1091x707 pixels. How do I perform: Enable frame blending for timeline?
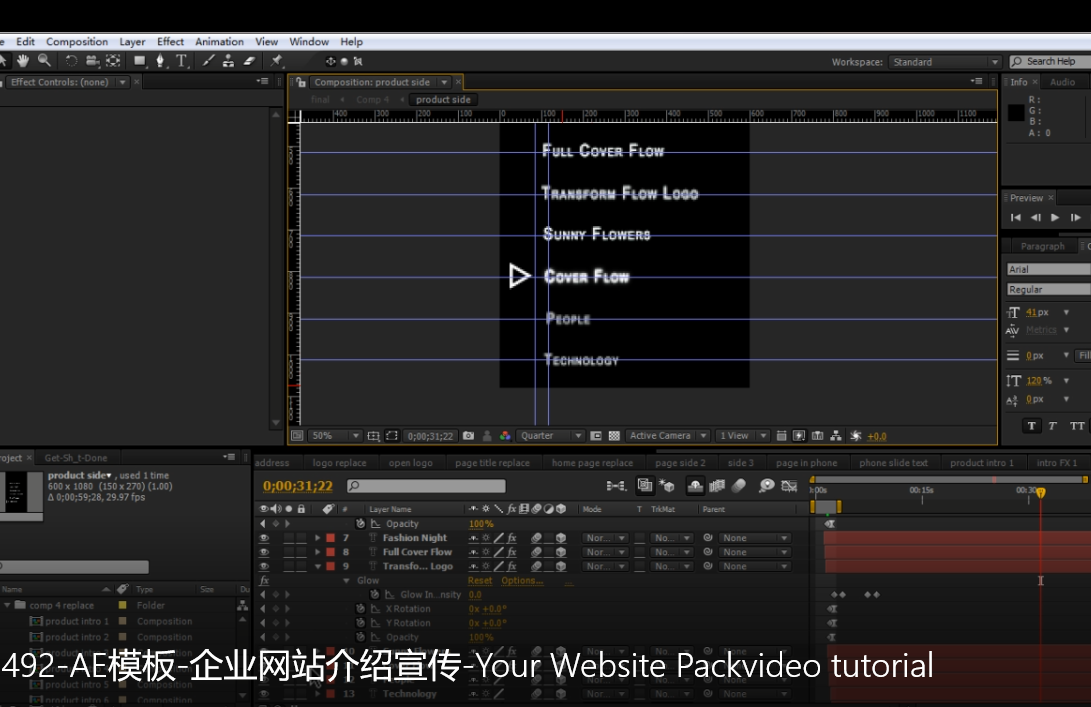pyautogui.click(x=717, y=486)
